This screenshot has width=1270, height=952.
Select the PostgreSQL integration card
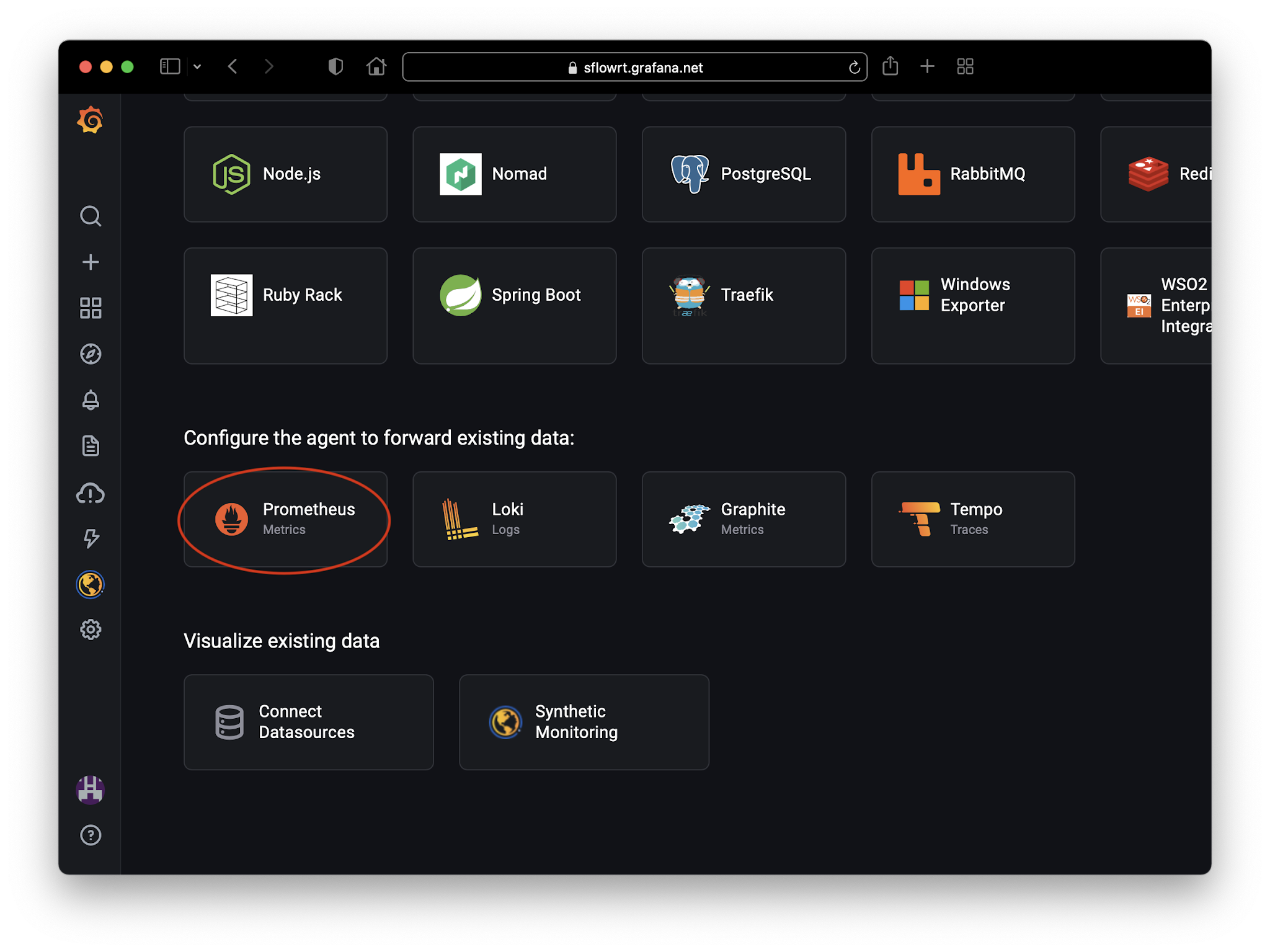point(744,174)
